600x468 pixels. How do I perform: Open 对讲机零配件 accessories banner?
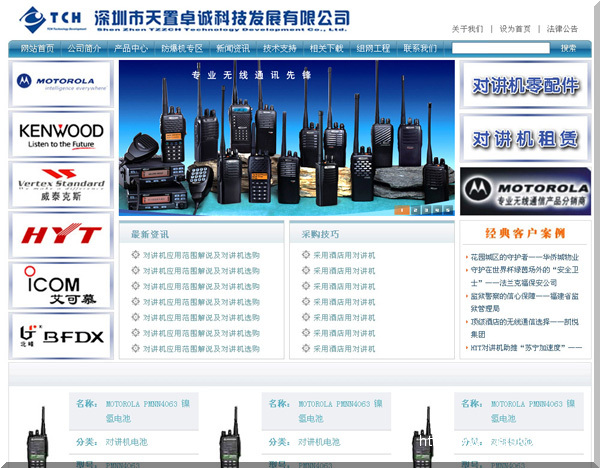[525, 86]
